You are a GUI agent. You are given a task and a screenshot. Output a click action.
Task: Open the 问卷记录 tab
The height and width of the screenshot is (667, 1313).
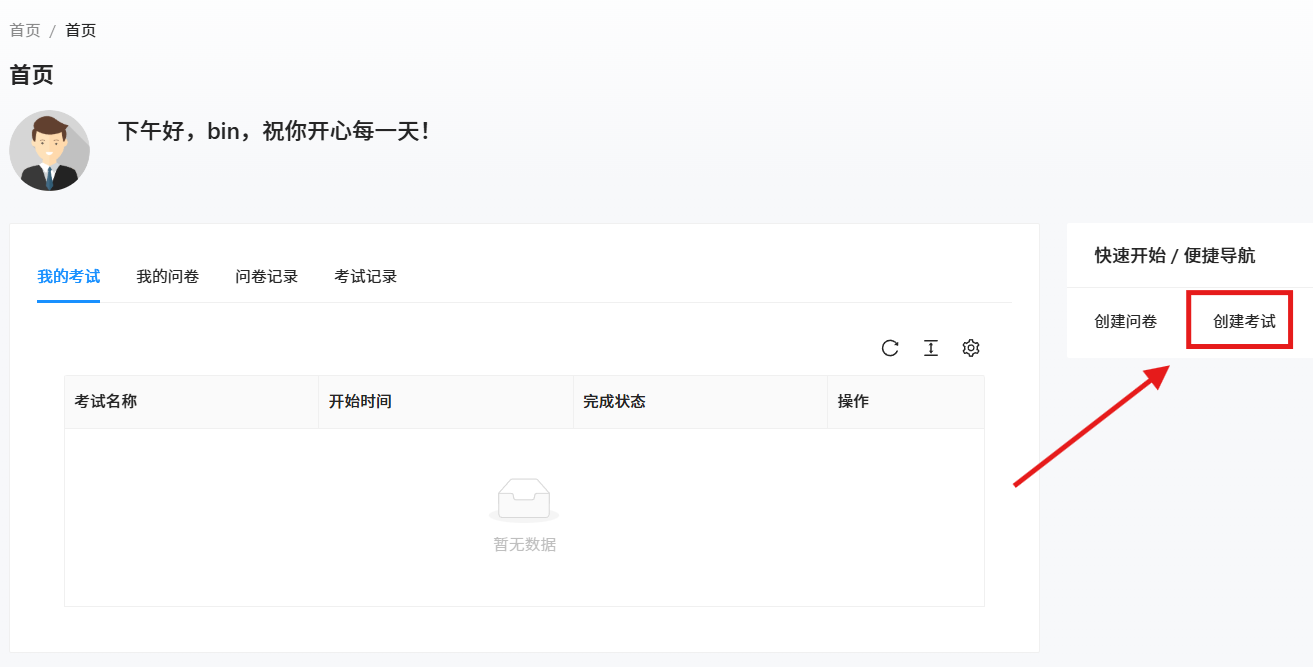pos(267,276)
